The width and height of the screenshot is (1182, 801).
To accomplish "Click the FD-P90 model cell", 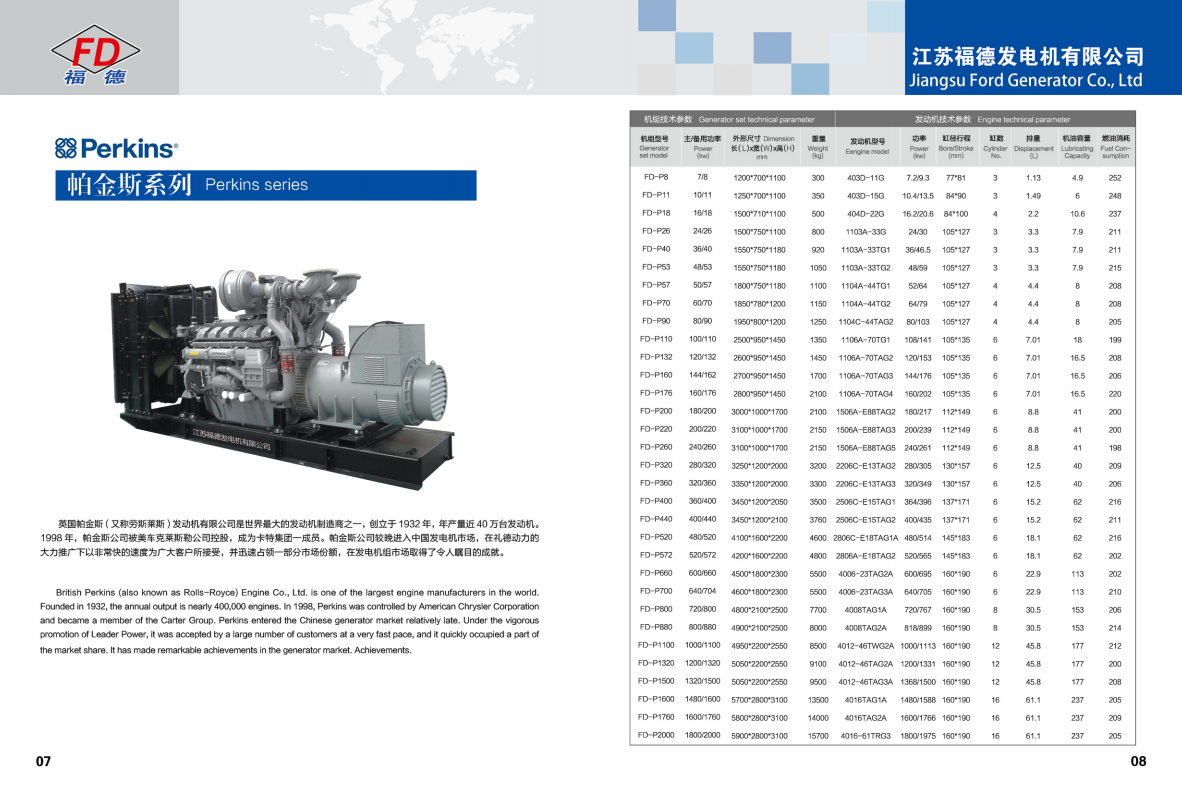I will [656, 322].
